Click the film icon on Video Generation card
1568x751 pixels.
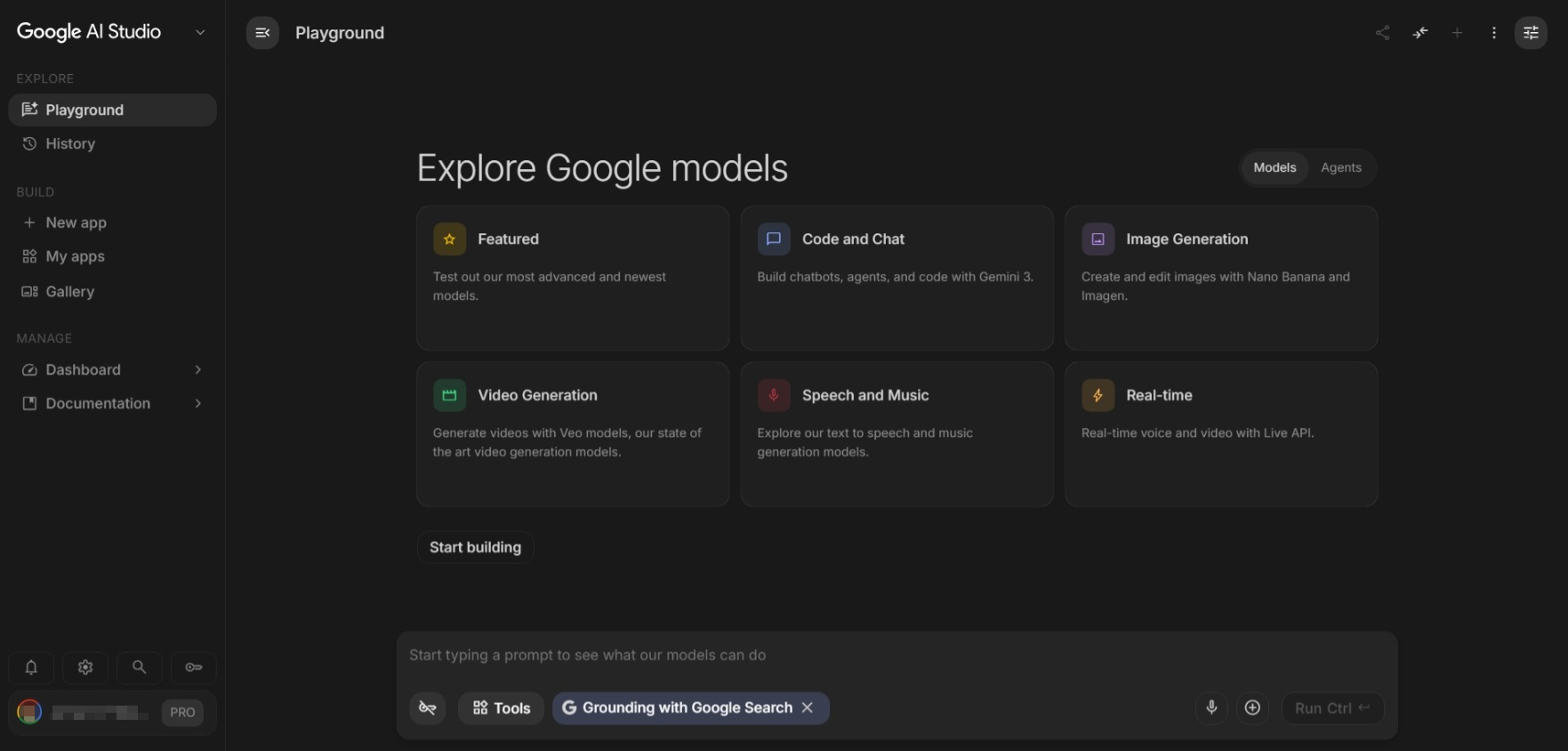pos(449,395)
